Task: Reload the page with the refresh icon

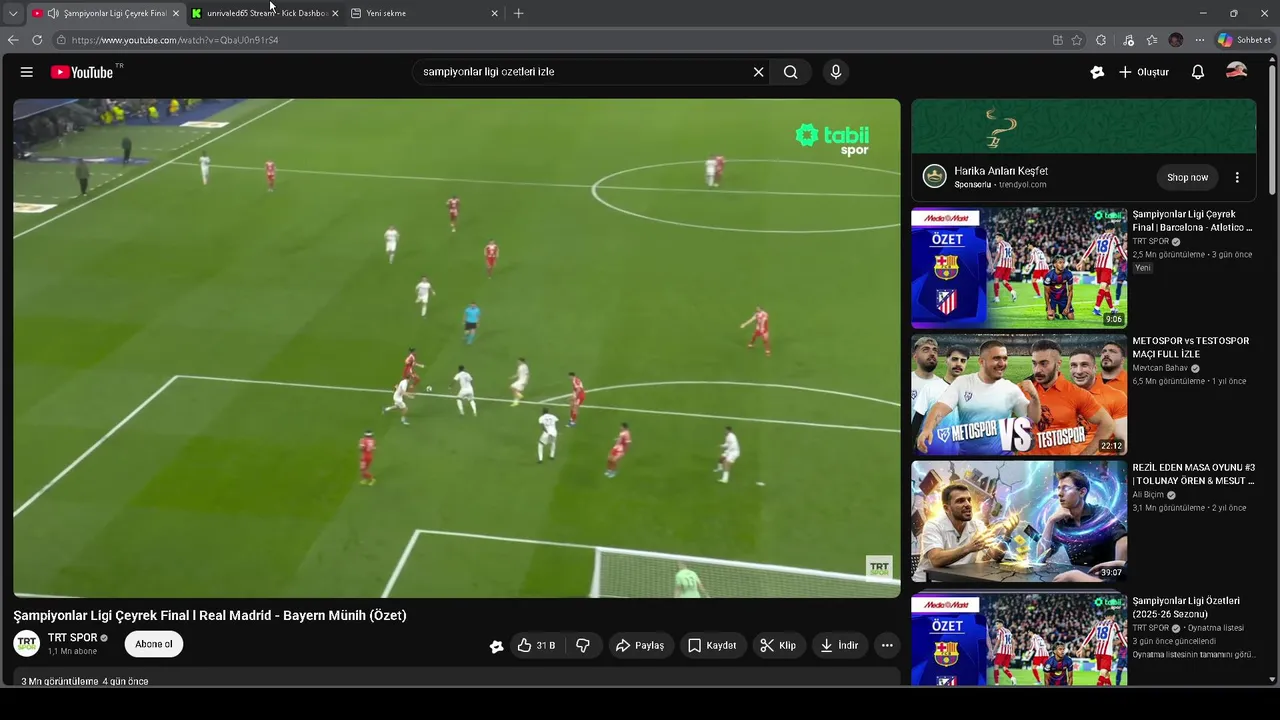Action: (37, 40)
